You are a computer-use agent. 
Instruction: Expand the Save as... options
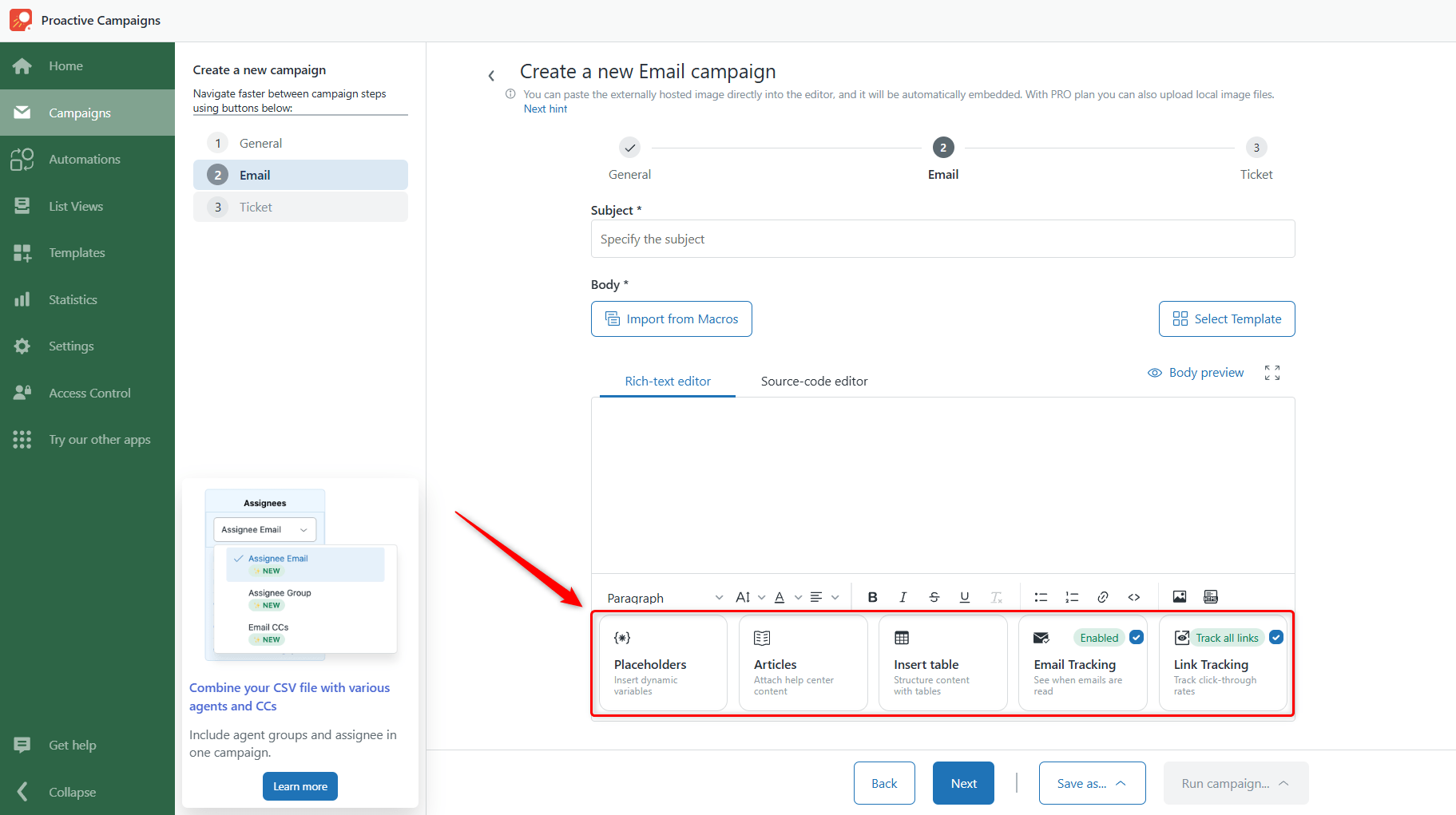point(1092,783)
